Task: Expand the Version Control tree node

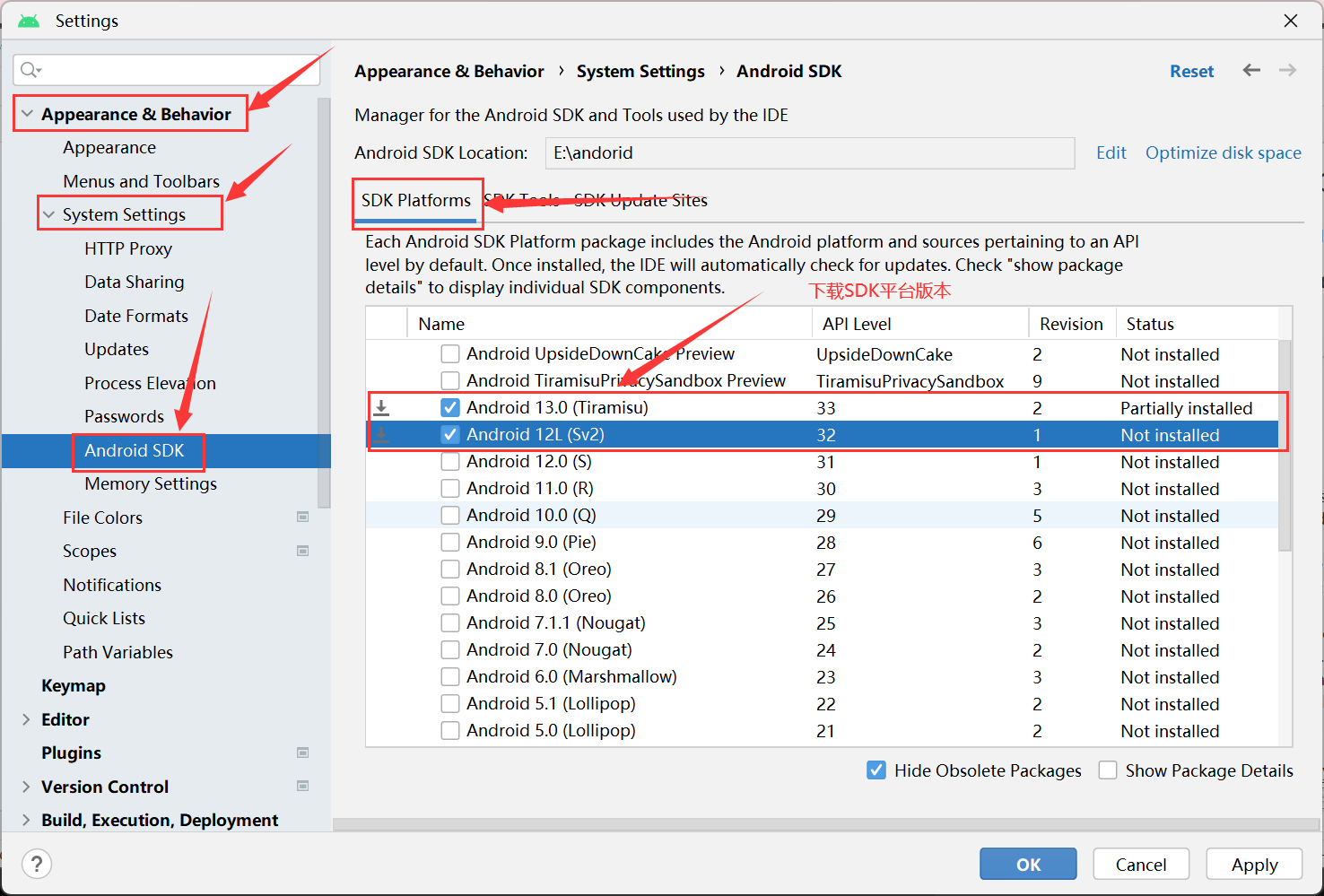Action: tap(26, 787)
